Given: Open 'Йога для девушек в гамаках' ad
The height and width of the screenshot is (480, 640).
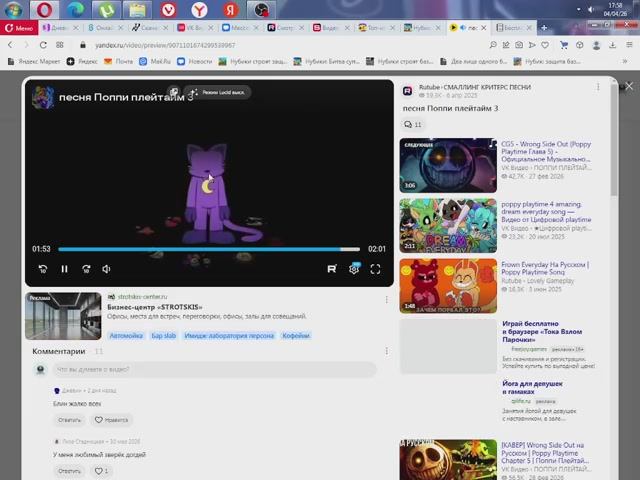Looking at the screenshot, I should [532, 387].
